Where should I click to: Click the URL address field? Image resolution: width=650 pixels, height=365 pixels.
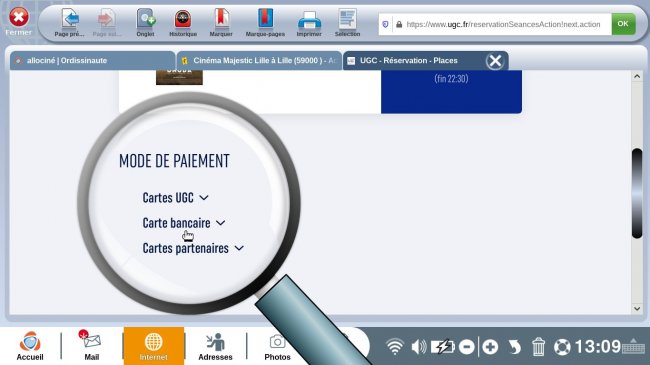coord(503,24)
